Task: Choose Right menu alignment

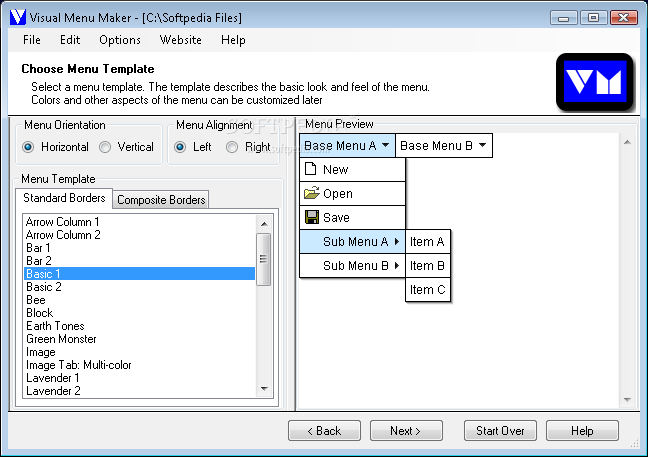Action: (232, 147)
